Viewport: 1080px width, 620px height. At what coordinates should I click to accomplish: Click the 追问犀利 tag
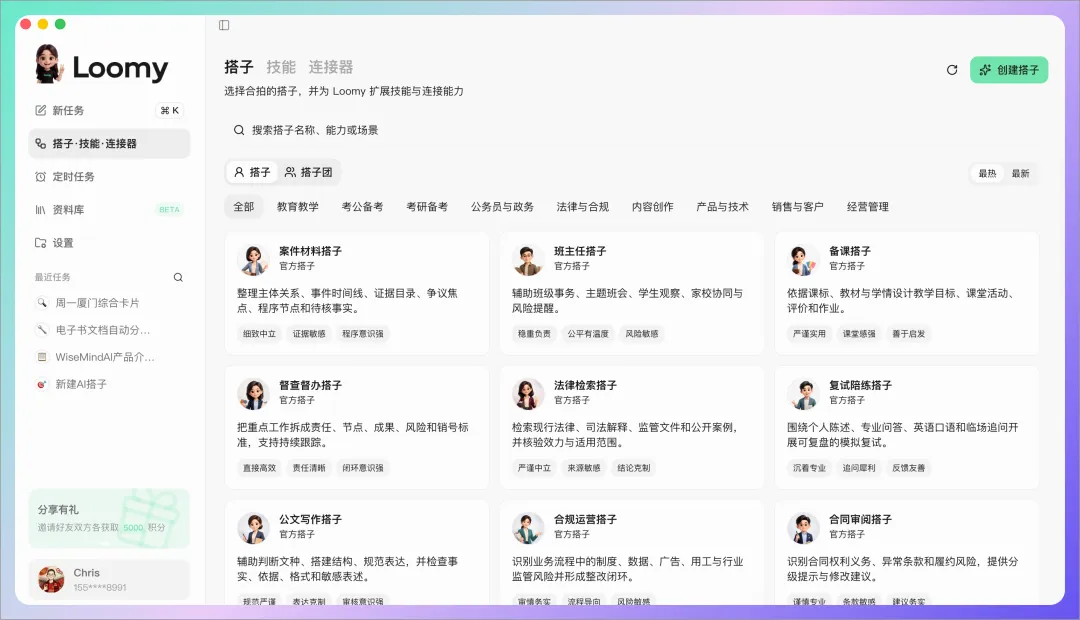[x=859, y=468]
